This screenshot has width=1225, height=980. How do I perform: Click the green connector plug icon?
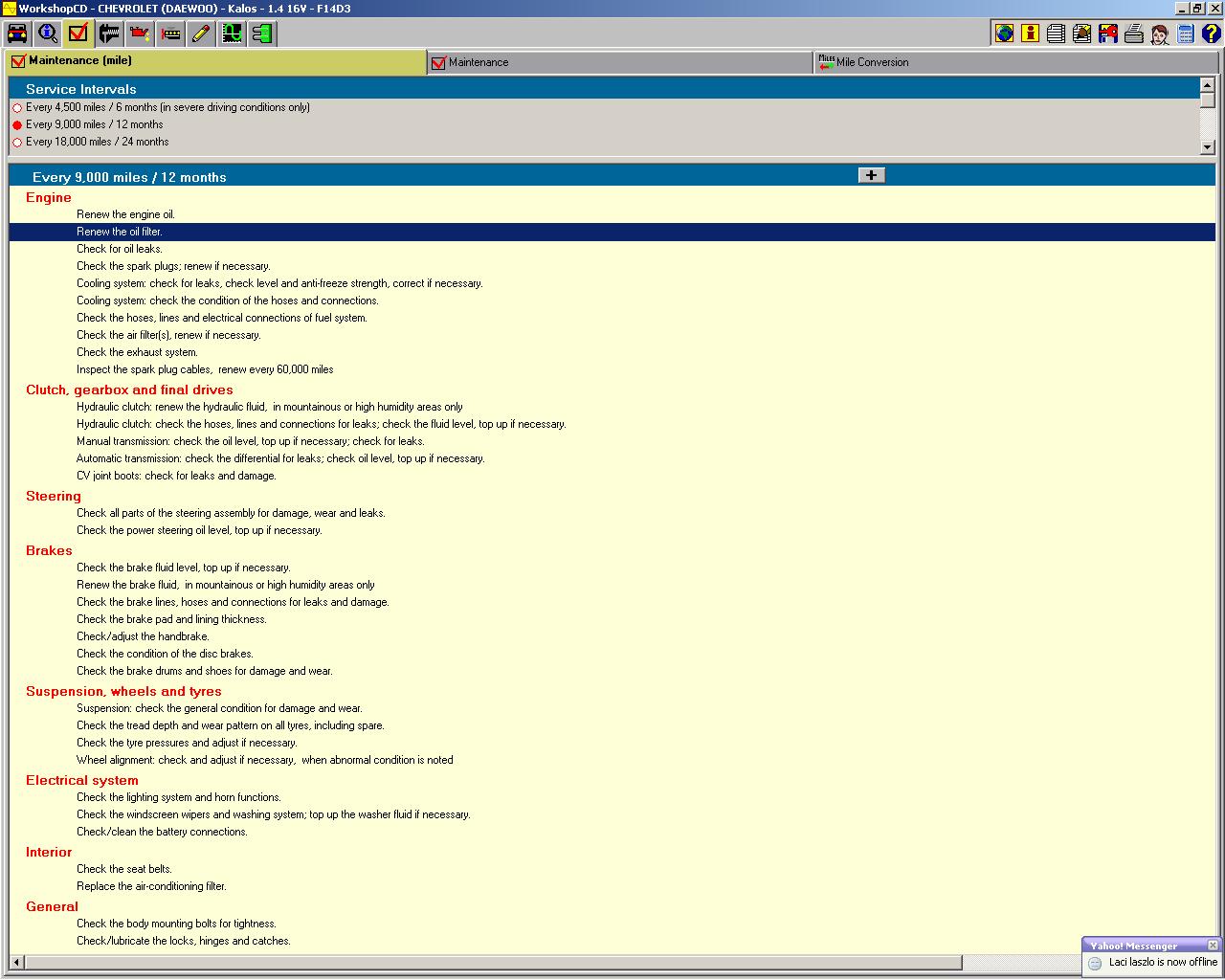click(x=261, y=33)
